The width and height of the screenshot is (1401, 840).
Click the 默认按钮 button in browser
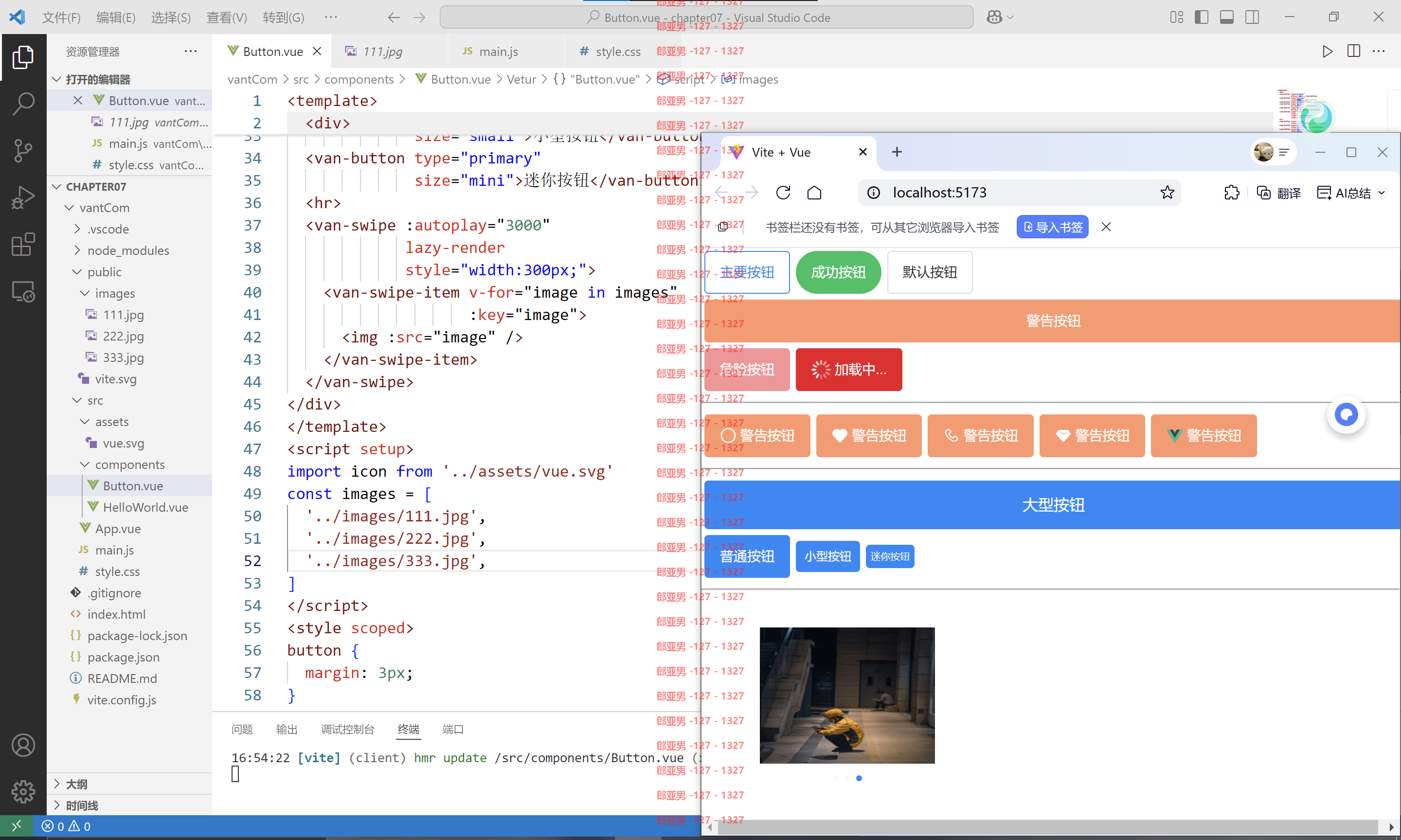[930, 272]
